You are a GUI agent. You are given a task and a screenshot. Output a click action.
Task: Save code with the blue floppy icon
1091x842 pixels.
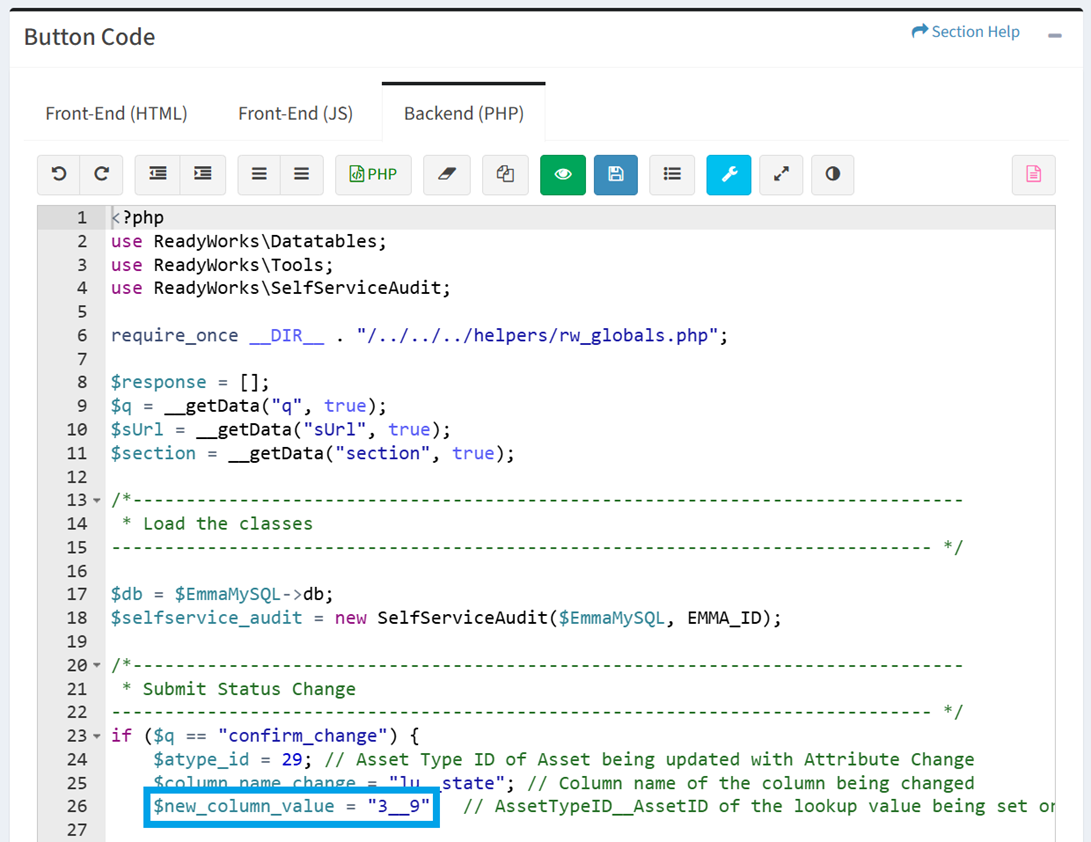[x=616, y=174]
